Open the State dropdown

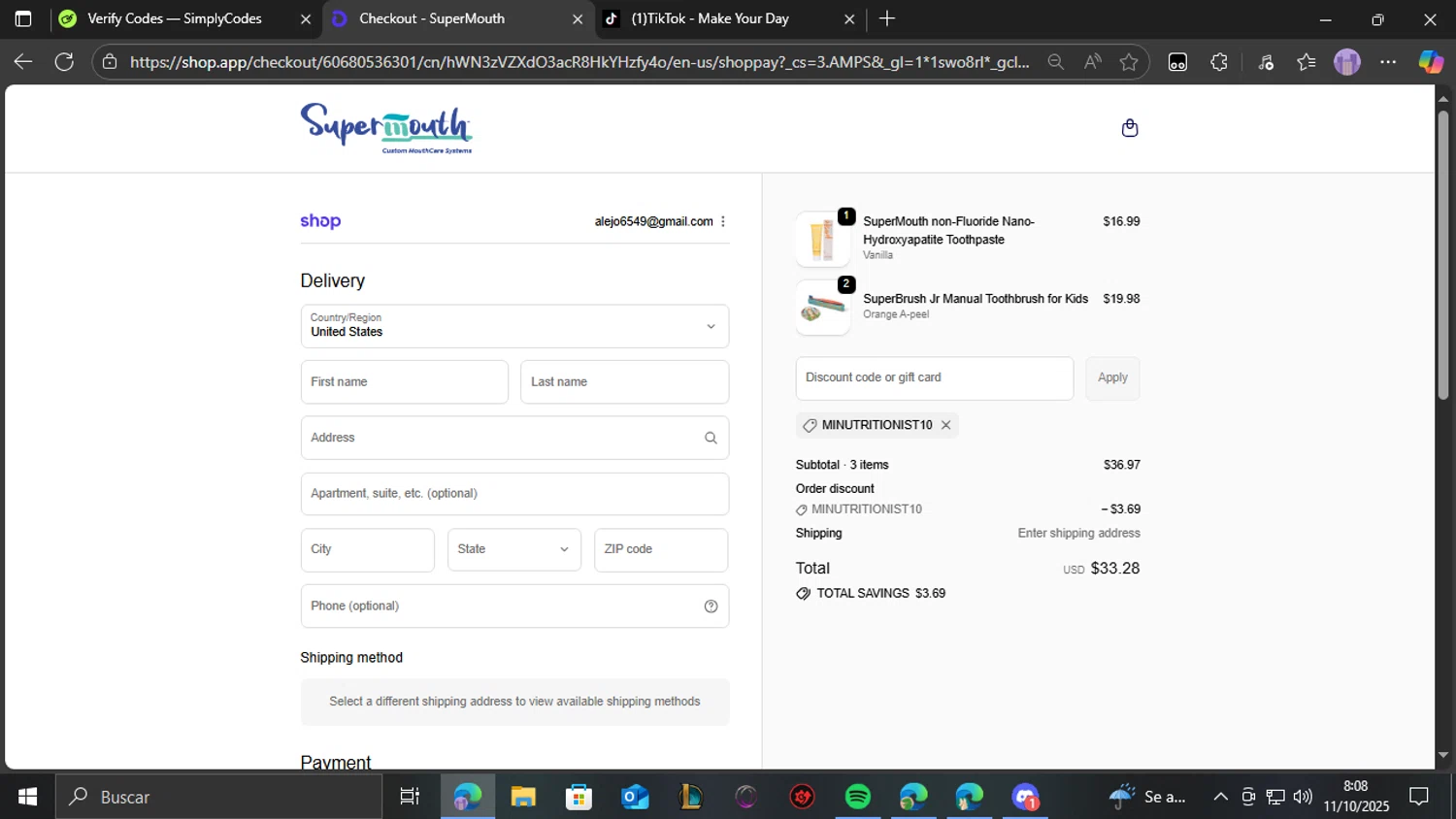pos(514,550)
